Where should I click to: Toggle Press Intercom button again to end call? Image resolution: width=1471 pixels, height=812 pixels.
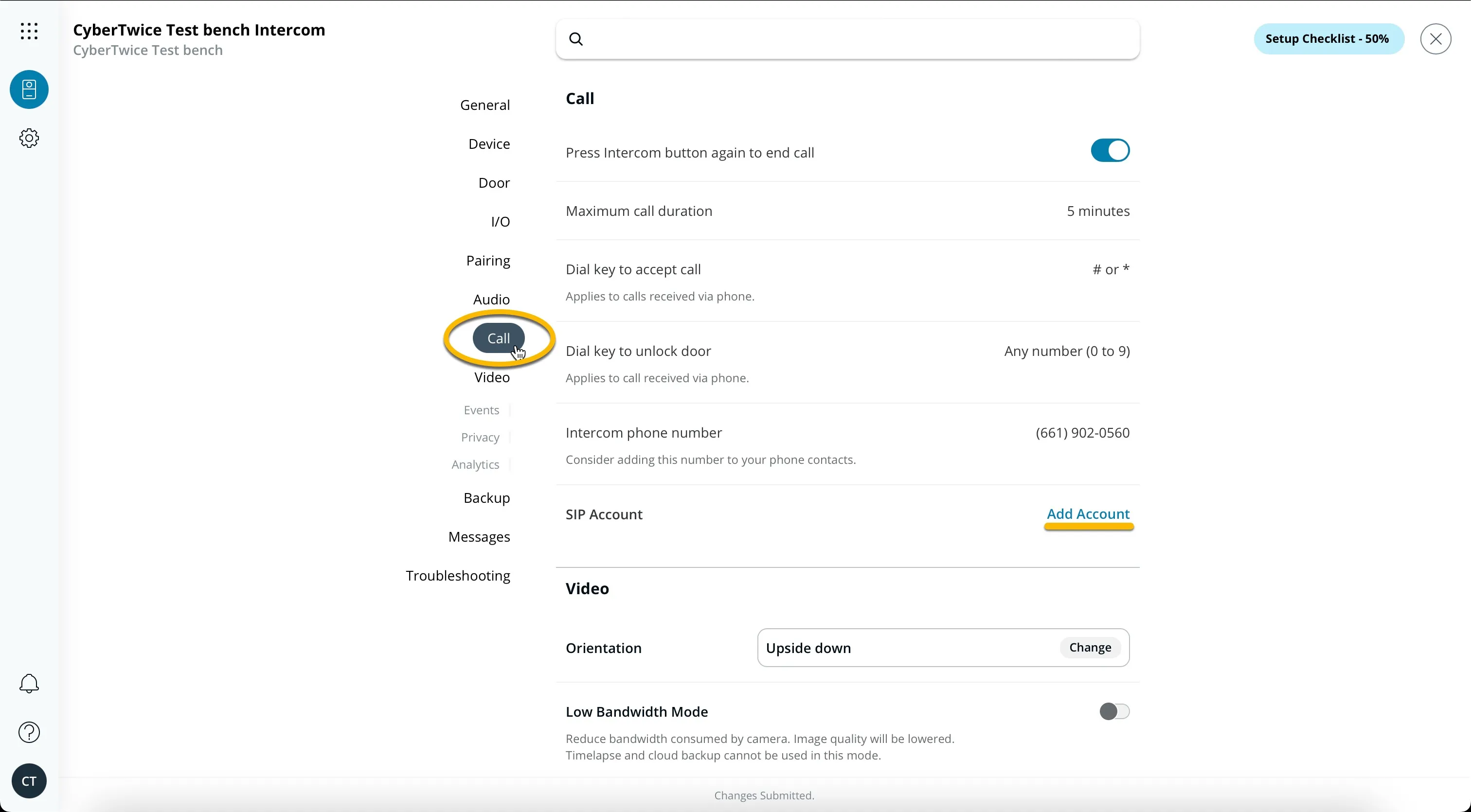tap(1110, 151)
